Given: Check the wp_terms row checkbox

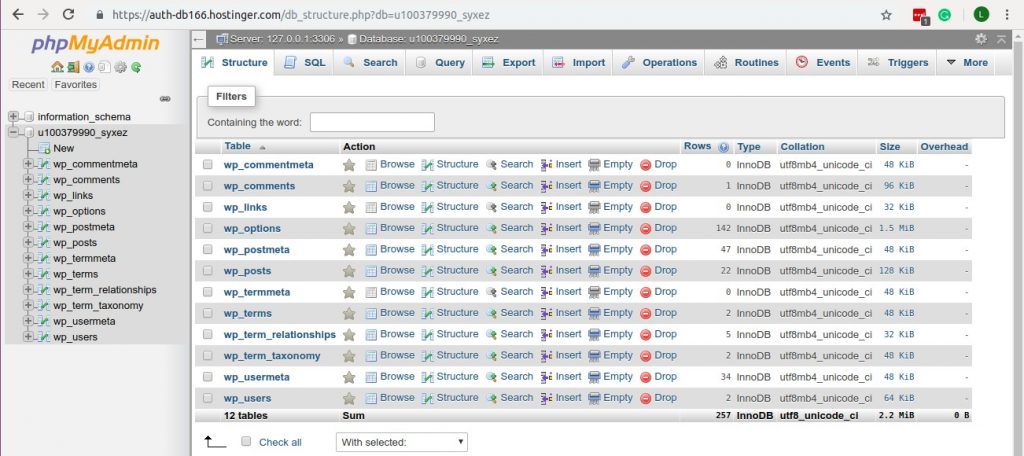Looking at the screenshot, I should [x=208, y=313].
